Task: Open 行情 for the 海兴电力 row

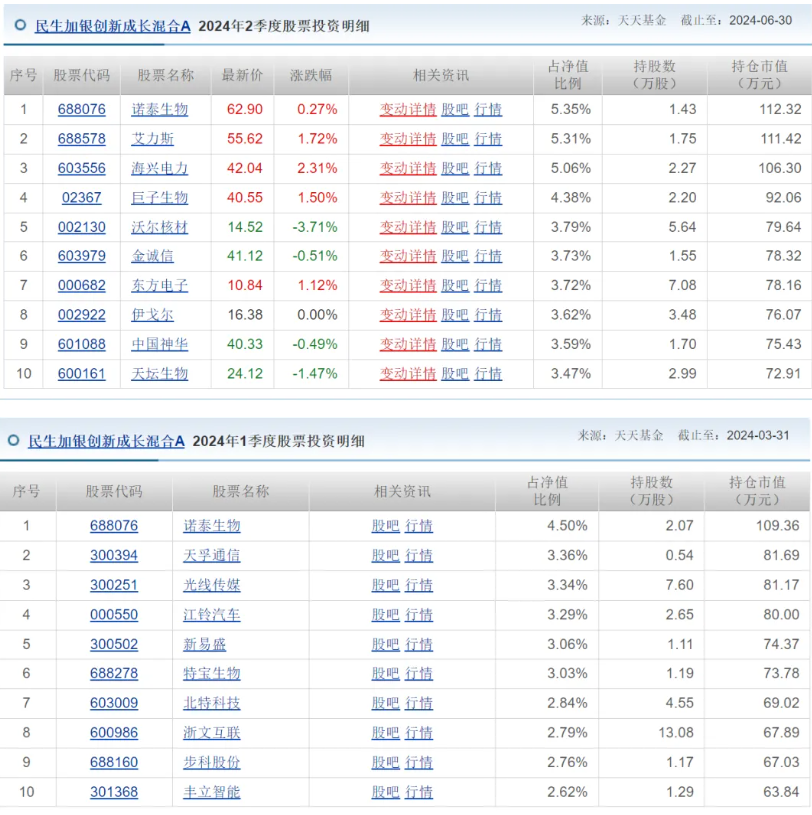Action: [488, 168]
